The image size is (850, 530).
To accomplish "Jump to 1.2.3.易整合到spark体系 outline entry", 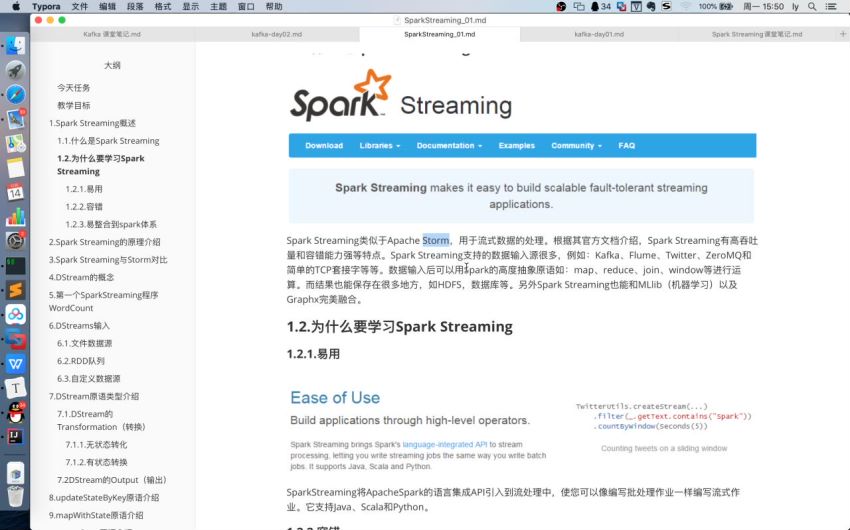I will click(x=111, y=224).
